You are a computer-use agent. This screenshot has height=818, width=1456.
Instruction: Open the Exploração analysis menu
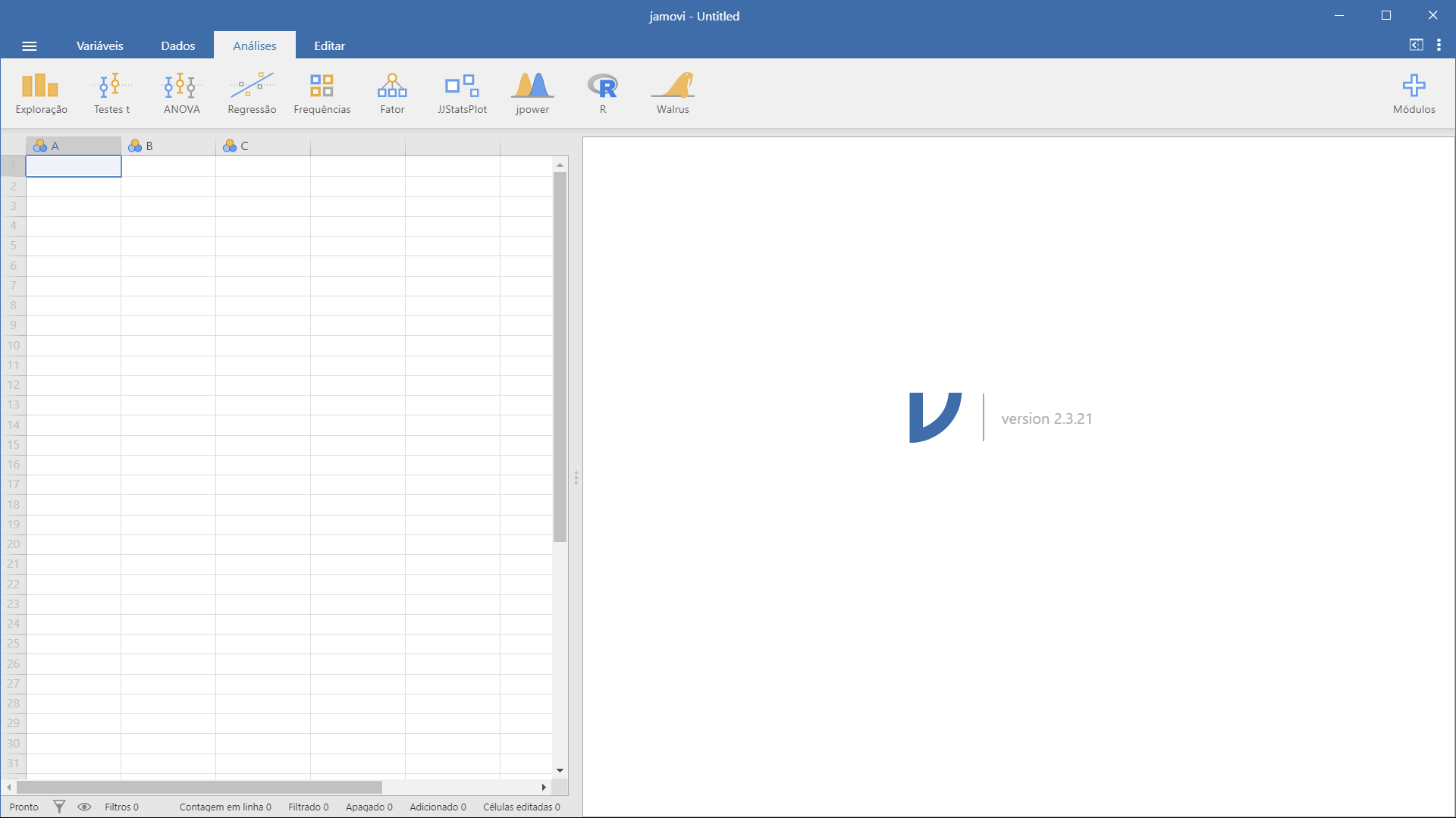tap(41, 94)
